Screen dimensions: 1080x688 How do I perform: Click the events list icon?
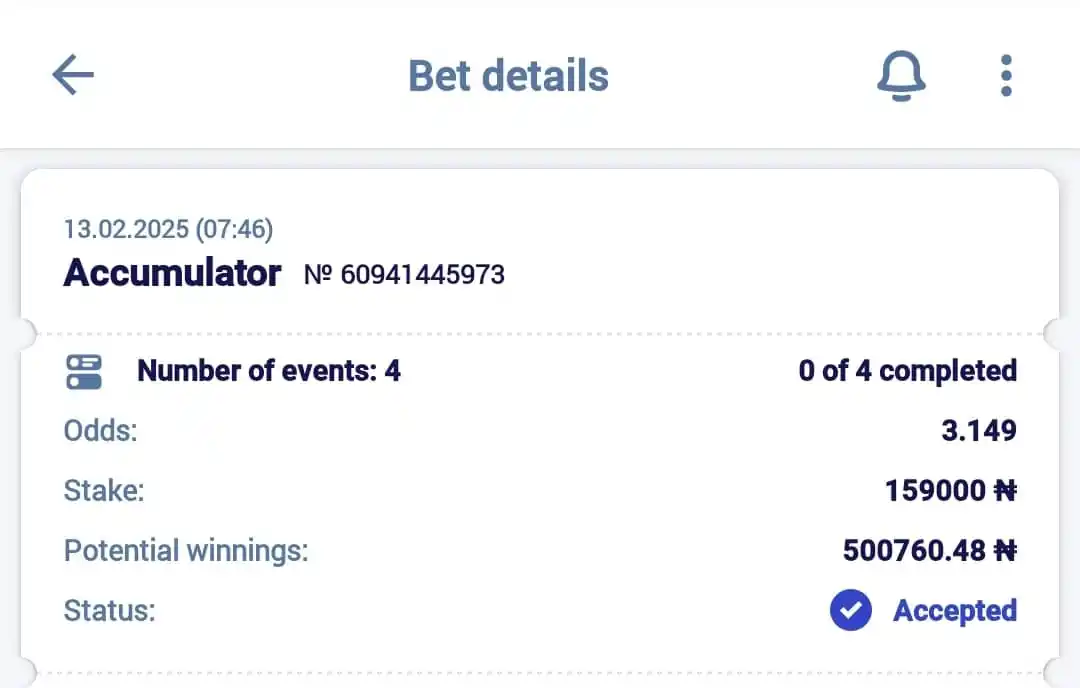coord(84,372)
